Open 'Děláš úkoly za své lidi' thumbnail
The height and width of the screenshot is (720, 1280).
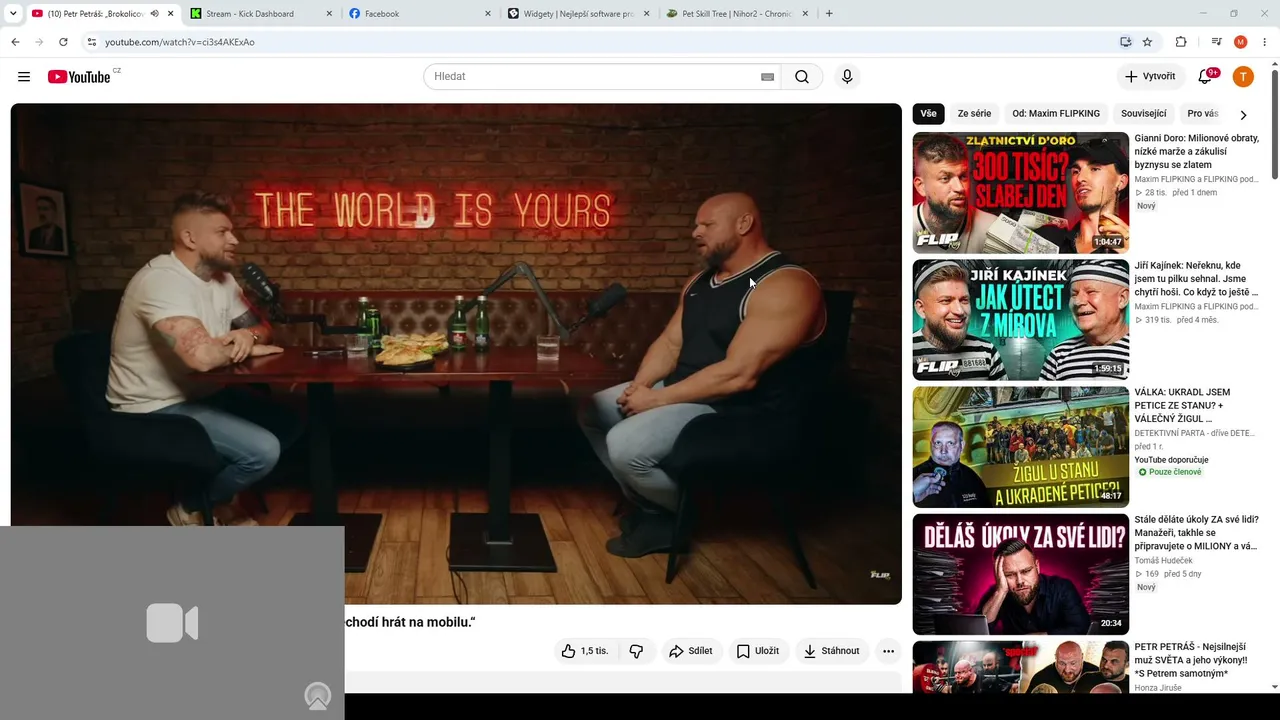(1021, 574)
